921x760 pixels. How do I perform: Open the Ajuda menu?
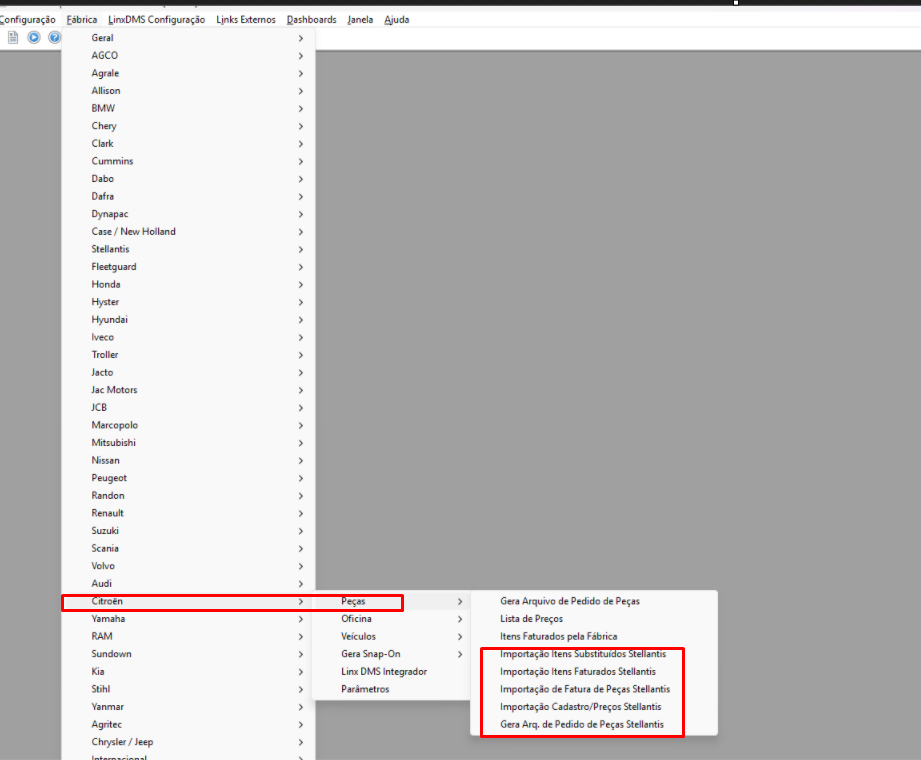coord(396,19)
